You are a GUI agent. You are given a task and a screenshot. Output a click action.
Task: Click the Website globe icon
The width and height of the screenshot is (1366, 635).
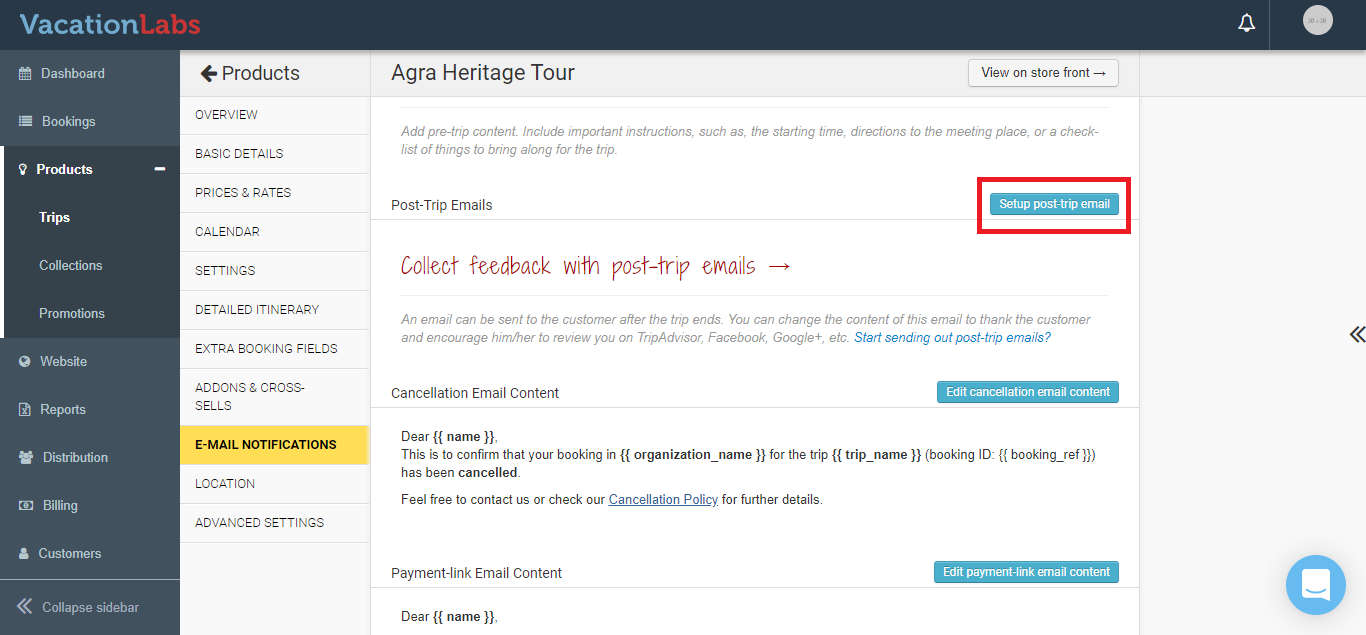pos(25,361)
